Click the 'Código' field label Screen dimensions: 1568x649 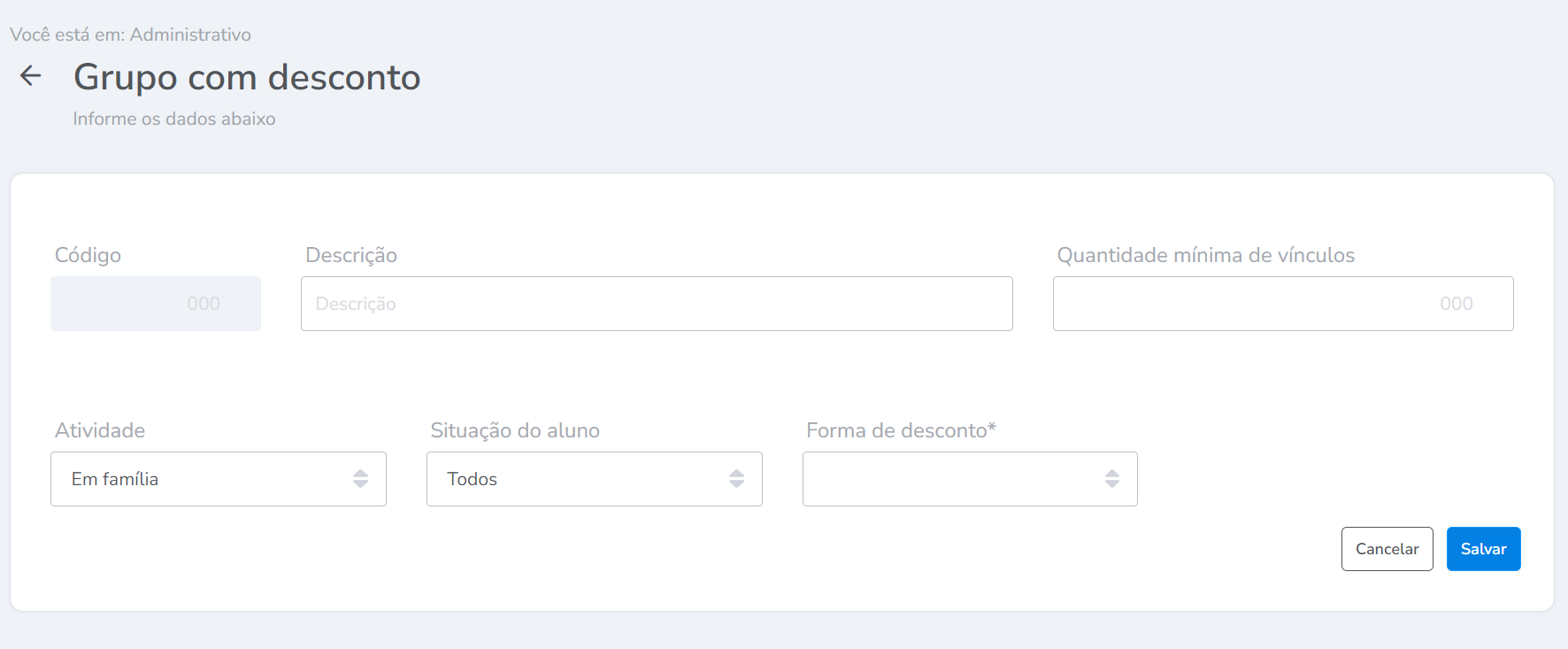tap(88, 255)
